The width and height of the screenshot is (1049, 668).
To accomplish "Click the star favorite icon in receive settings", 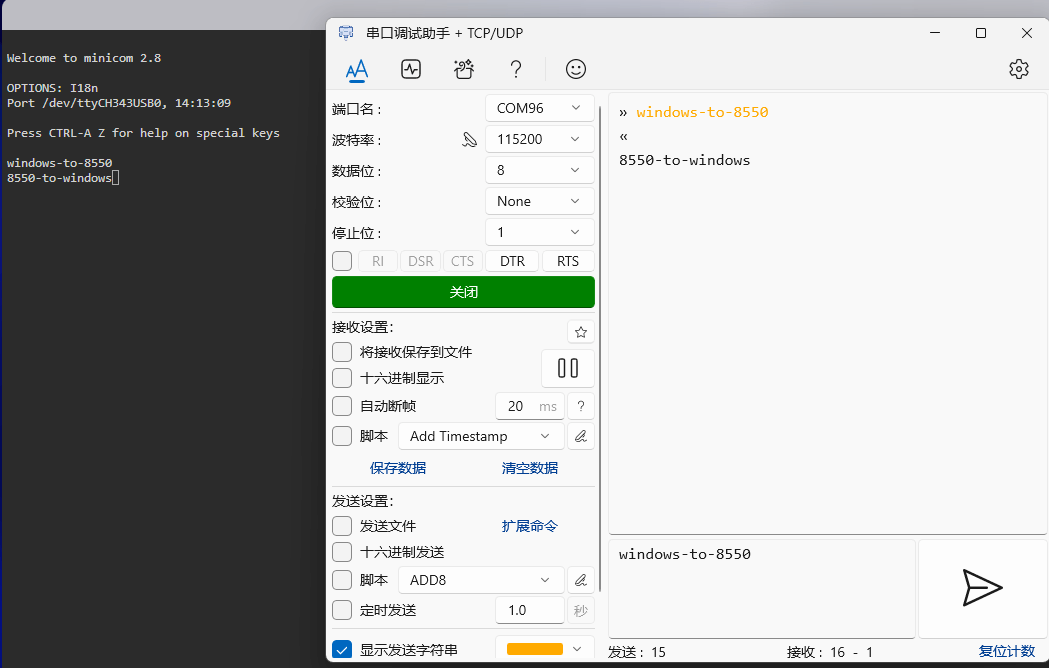I will pyautogui.click(x=581, y=332).
